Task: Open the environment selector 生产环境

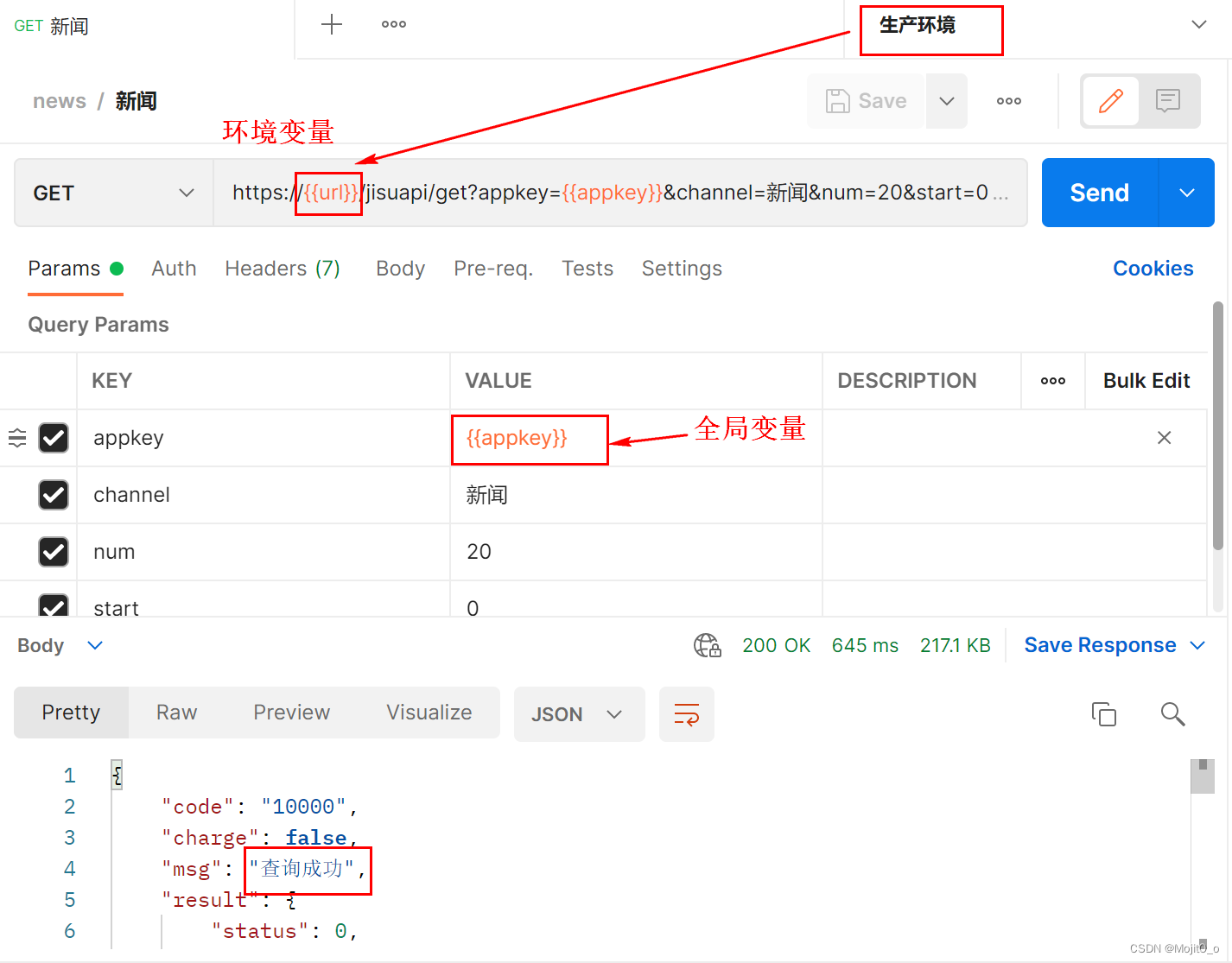Action: pyautogui.click(x=1037, y=26)
